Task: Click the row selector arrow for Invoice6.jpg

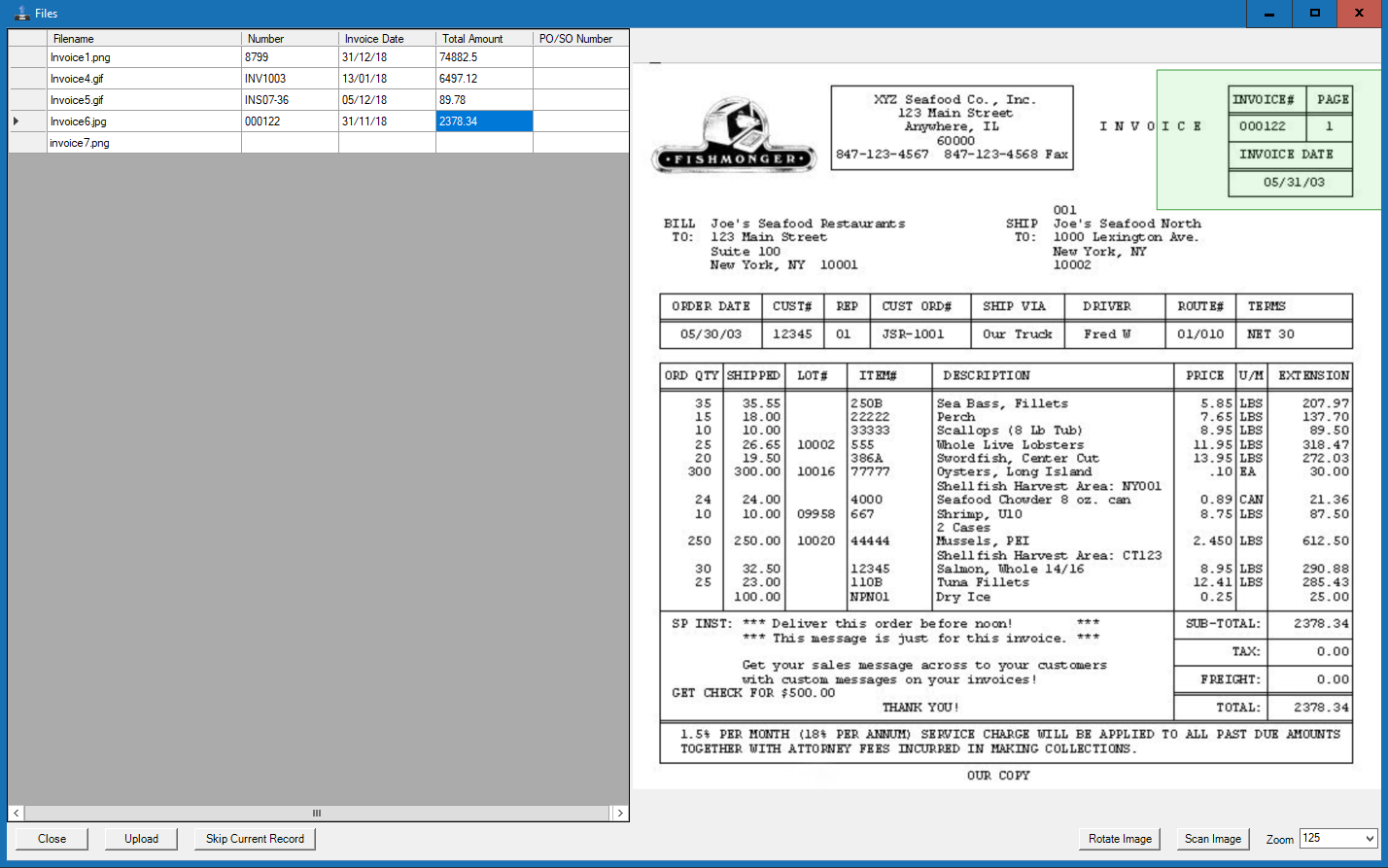Action: (x=17, y=122)
